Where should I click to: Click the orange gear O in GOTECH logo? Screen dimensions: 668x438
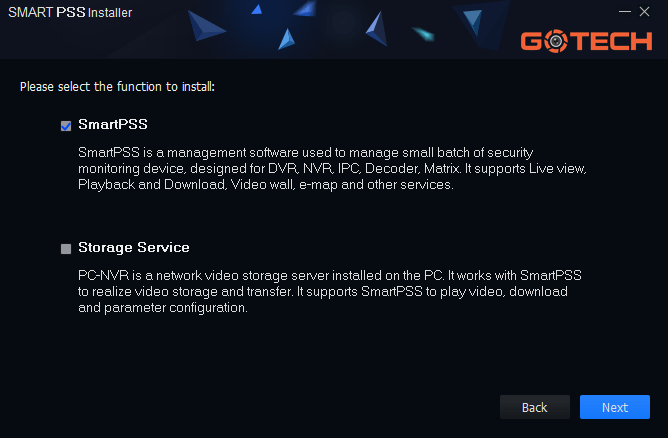(555, 42)
